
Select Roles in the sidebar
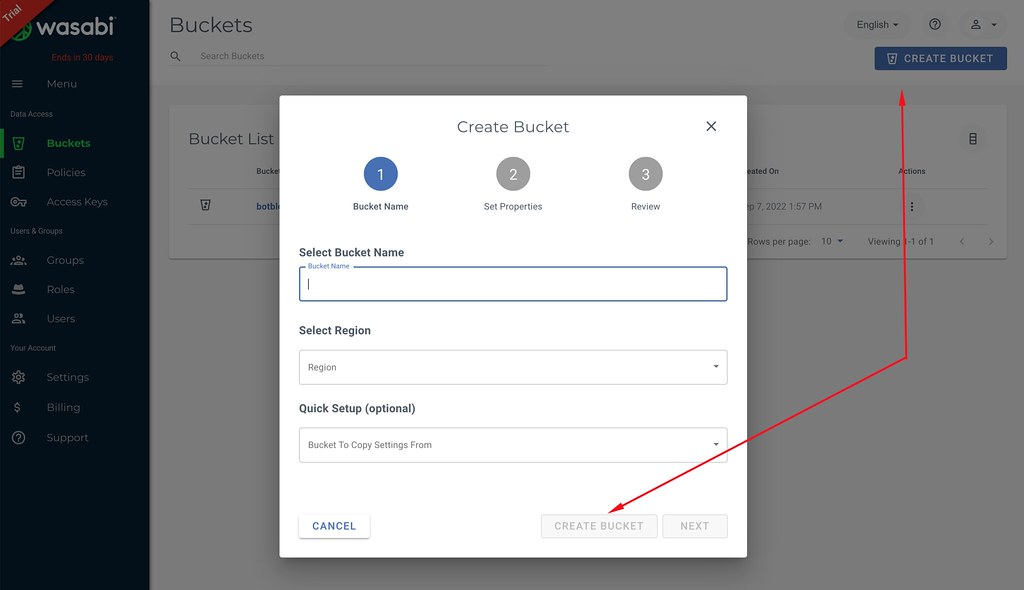point(61,289)
